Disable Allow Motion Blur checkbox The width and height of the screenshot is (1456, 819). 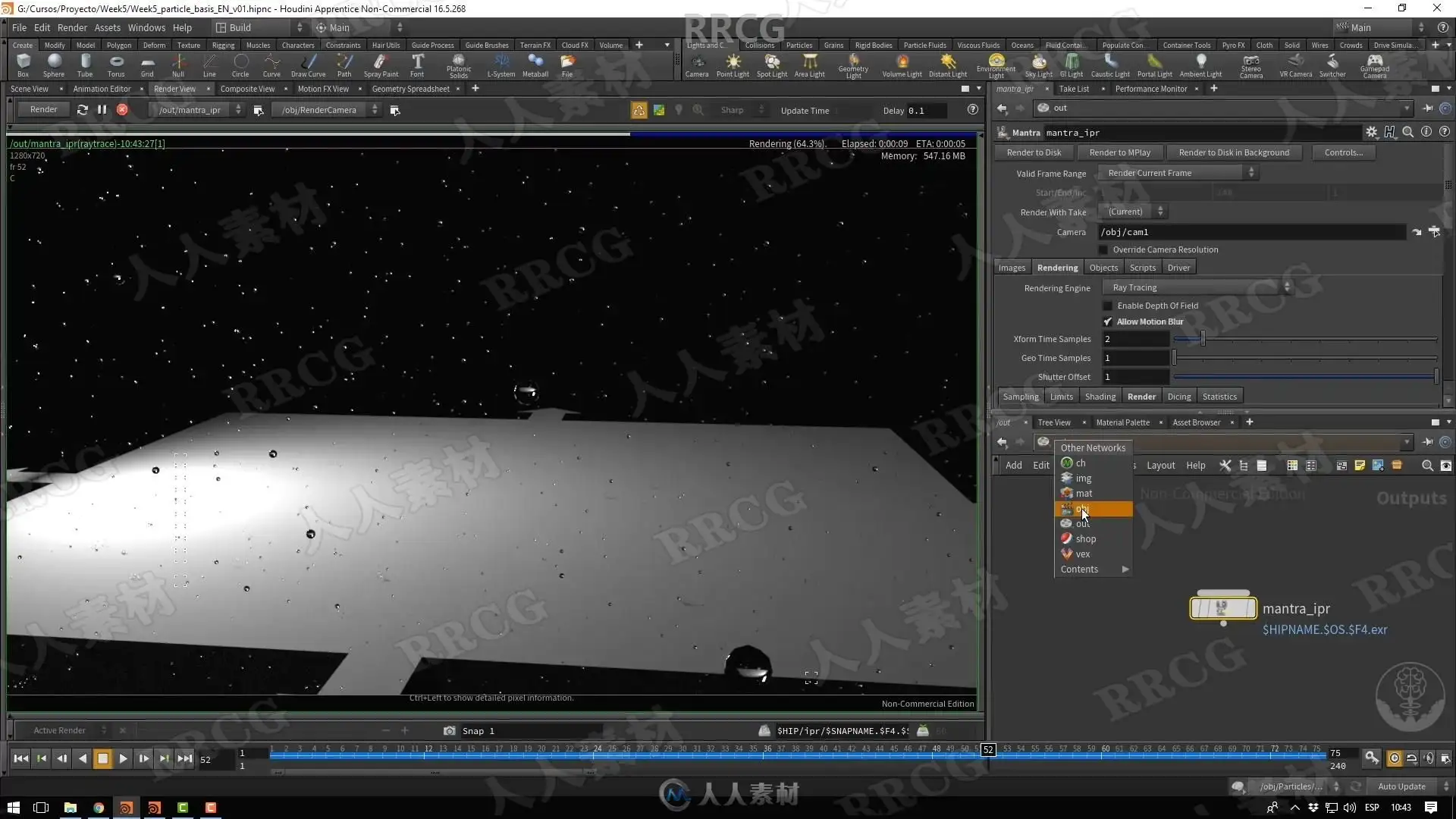[x=1107, y=322]
